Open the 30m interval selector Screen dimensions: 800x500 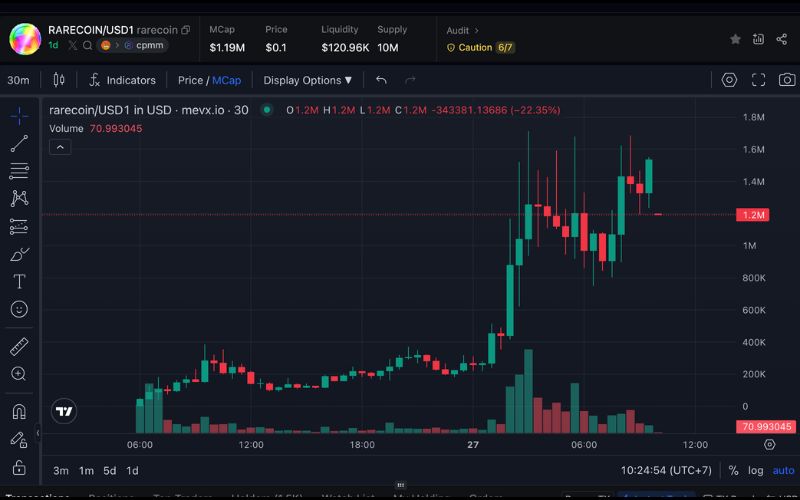[x=18, y=80]
